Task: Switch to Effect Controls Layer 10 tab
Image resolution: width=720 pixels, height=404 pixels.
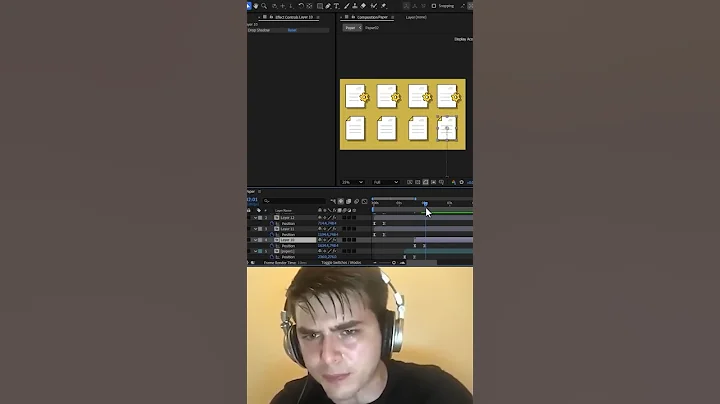Action: pyautogui.click(x=294, y=17)
